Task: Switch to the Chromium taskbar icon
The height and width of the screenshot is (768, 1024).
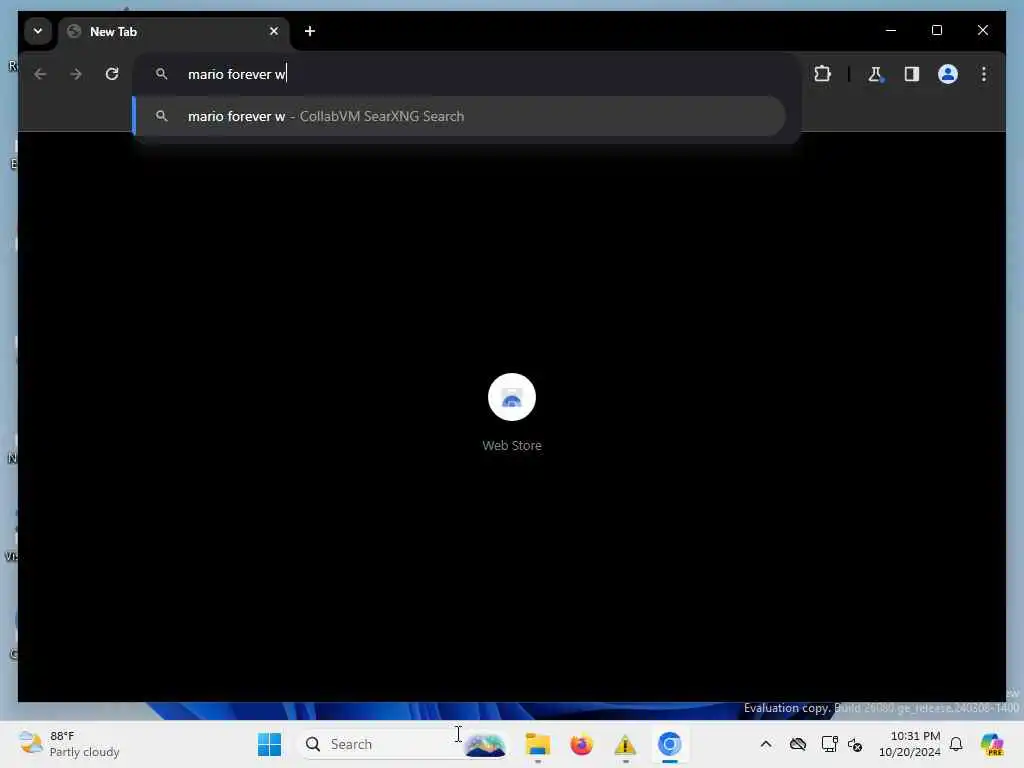Action: tap(669, 744)
